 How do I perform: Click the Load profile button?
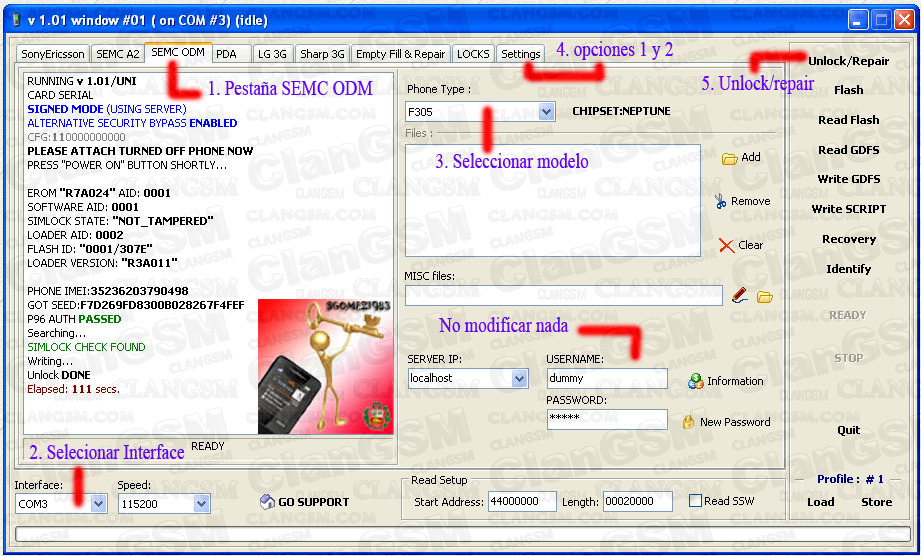[x=820, y=502]
